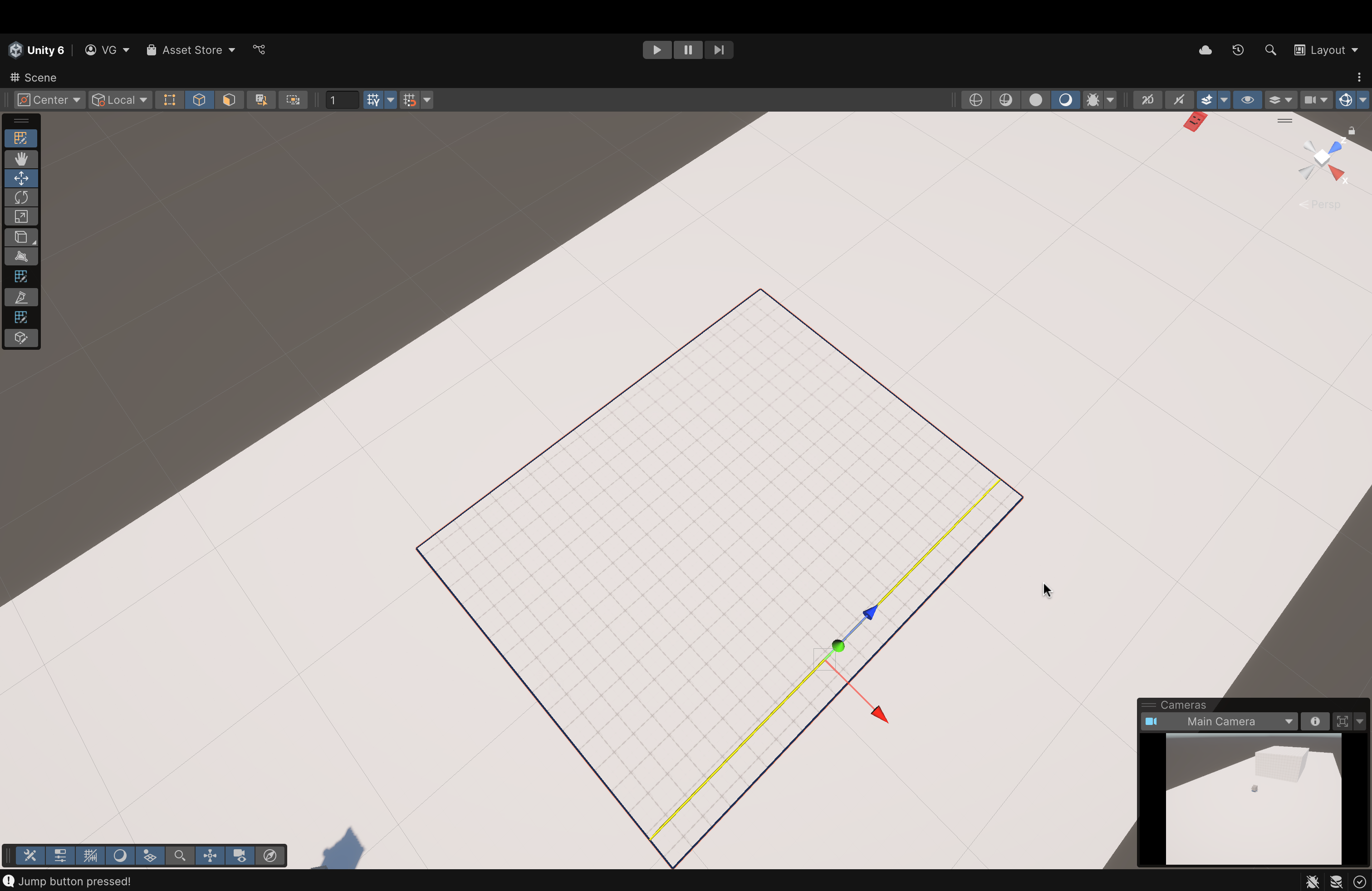Select the Transform tool below Rect tool
Screen dimensions: 1372x891
click(21, 257)
